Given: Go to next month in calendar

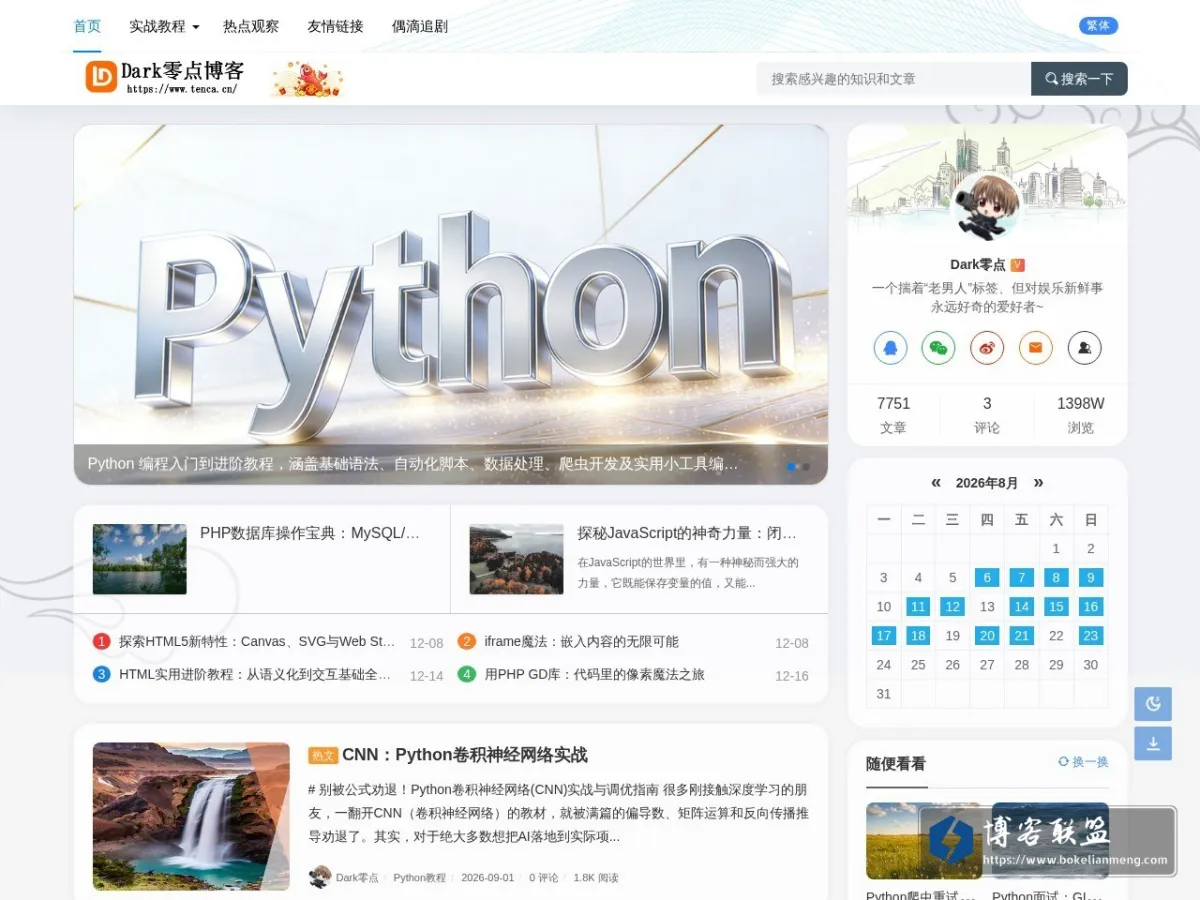Looking at the screenshot, I should coord(1038,482).
